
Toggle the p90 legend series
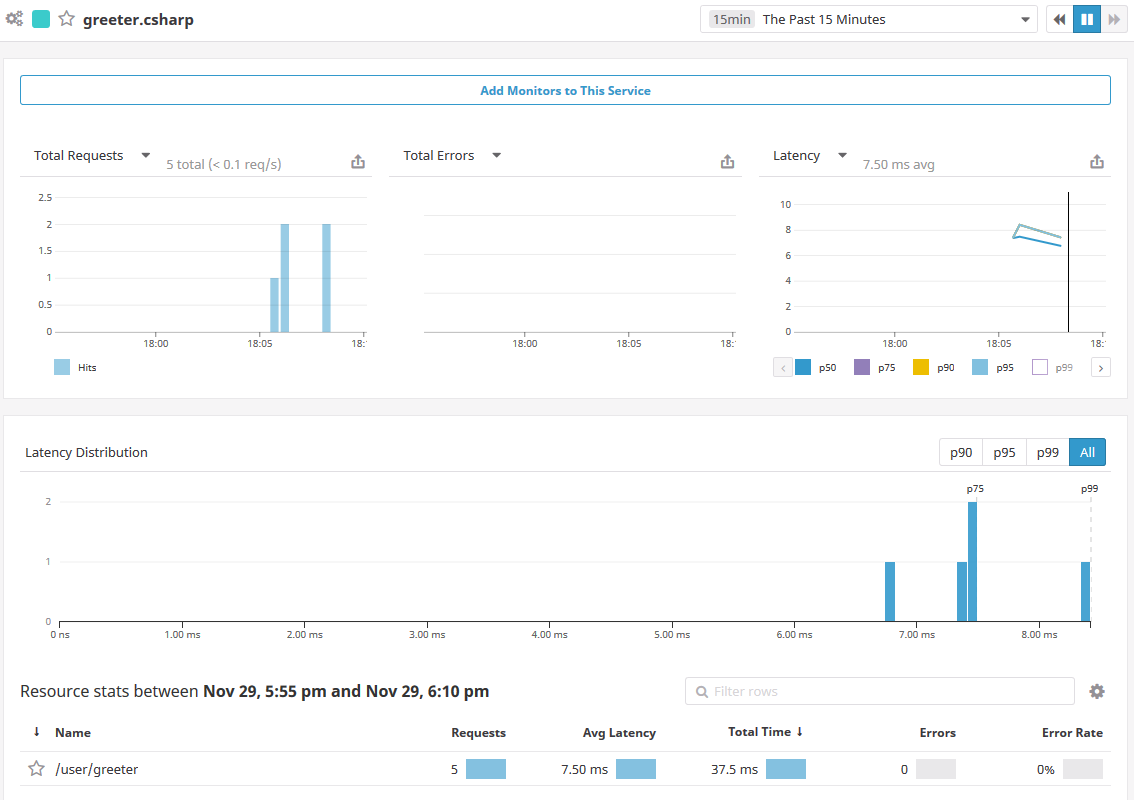pyautogui.click(x=921, y=367)
